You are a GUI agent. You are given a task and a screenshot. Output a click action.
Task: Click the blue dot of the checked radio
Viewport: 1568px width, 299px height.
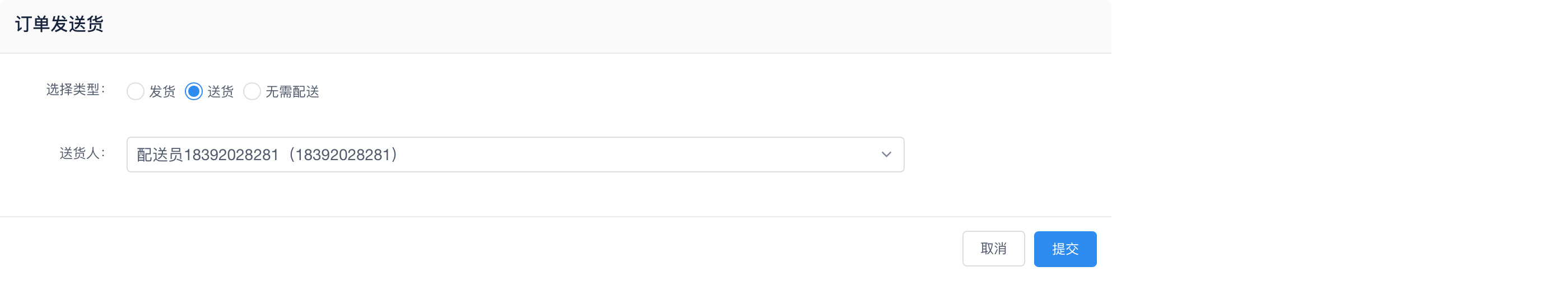[194, 91]
